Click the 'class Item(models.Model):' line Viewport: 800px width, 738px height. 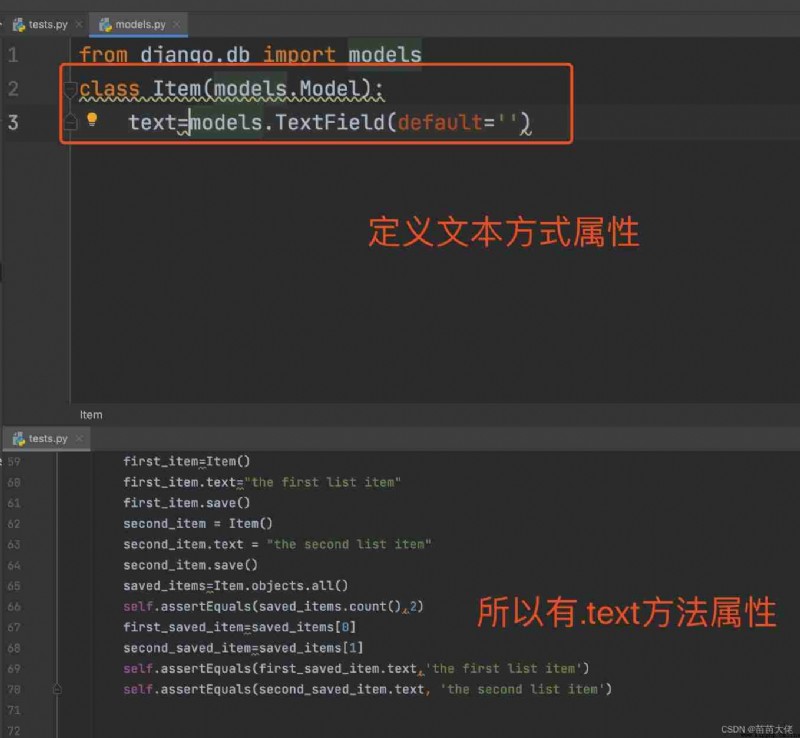pos(231,89)
